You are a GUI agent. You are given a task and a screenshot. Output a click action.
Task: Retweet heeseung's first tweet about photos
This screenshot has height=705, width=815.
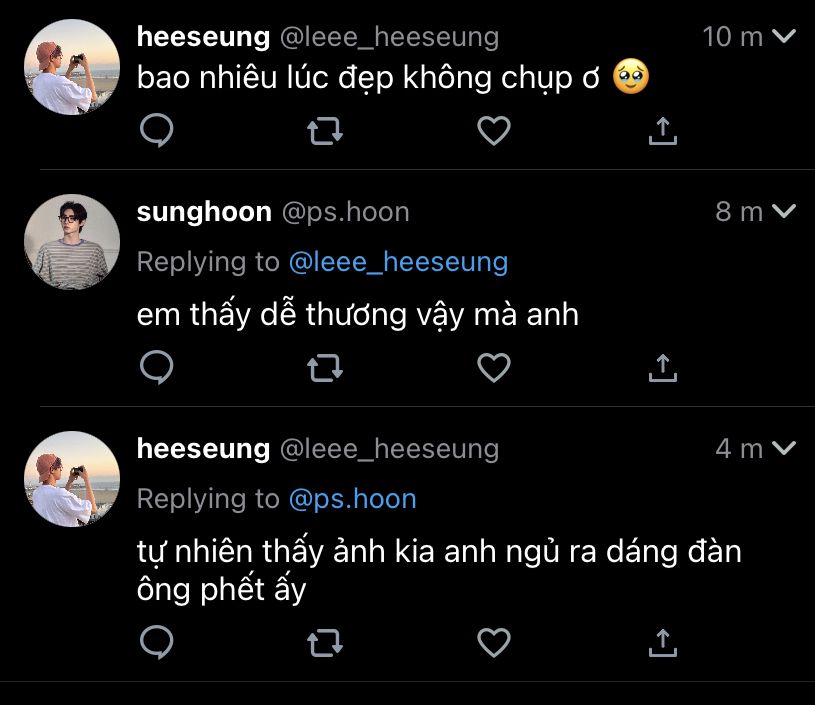coord(322,131)
